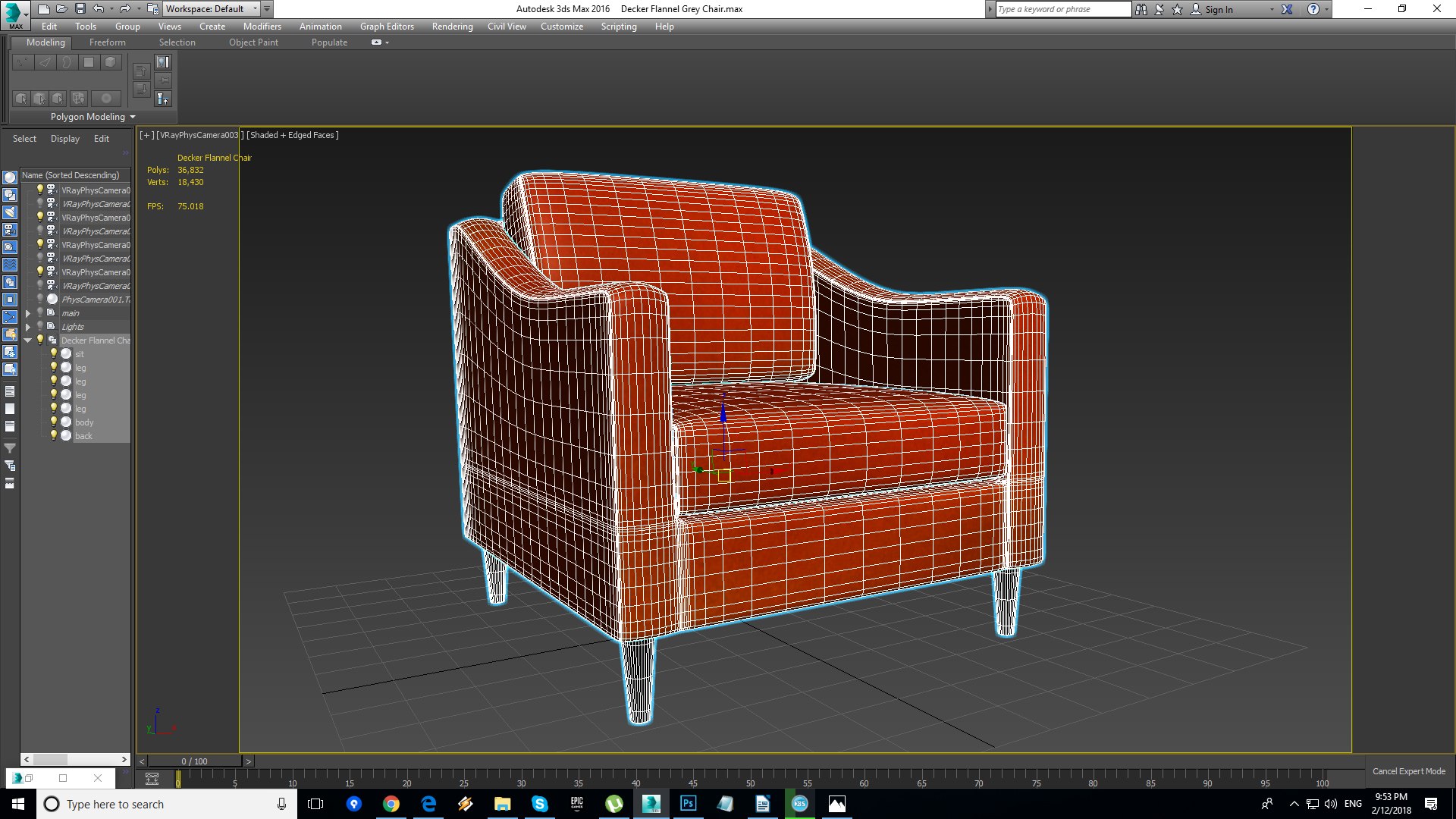Step time slider to next frame arrow
The height and width of the screenshot is (819, 1456).
[248, 761]
